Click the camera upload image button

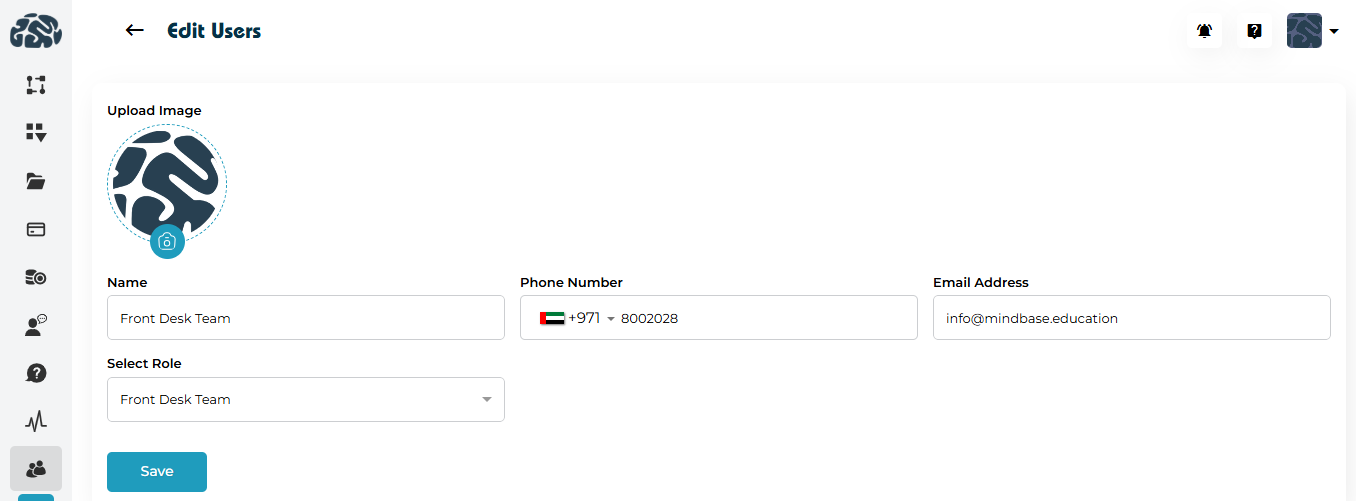[167, 241]
